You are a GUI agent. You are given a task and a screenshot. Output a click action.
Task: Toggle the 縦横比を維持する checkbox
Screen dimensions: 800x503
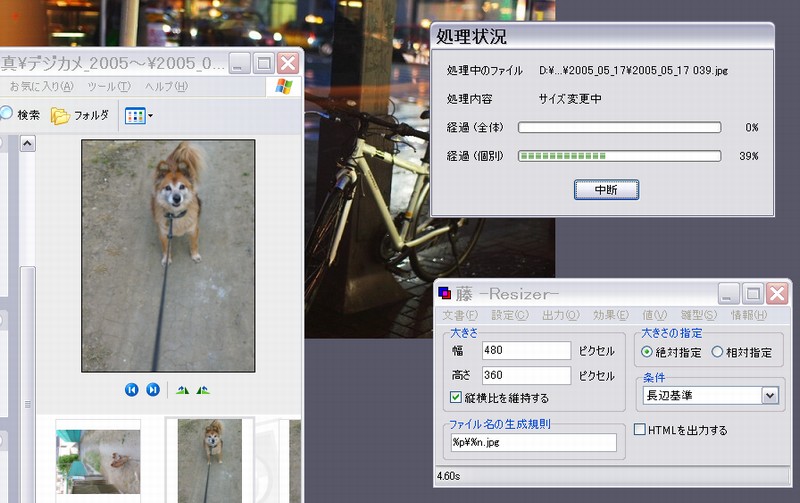[x=456, y=398]
